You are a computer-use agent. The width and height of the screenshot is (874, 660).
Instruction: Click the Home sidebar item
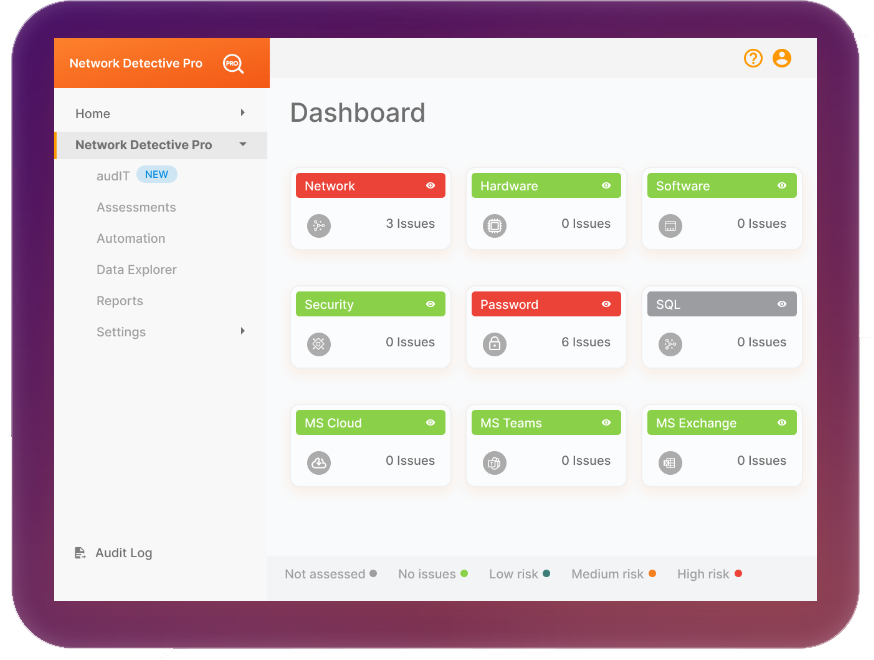point(93,114)
